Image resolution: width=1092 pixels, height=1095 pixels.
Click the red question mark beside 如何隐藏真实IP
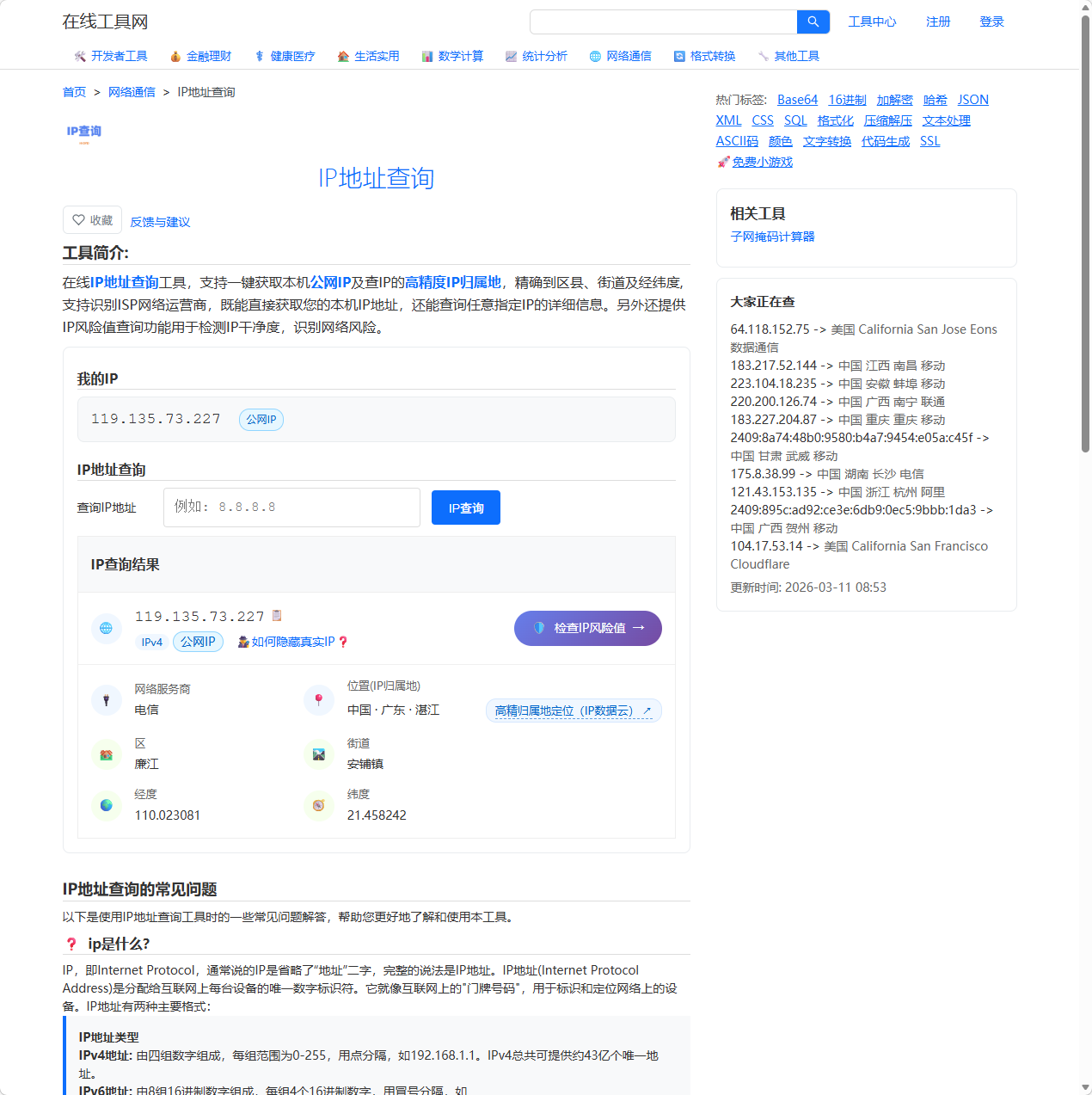pyautogui.click(x=343, y=642)
